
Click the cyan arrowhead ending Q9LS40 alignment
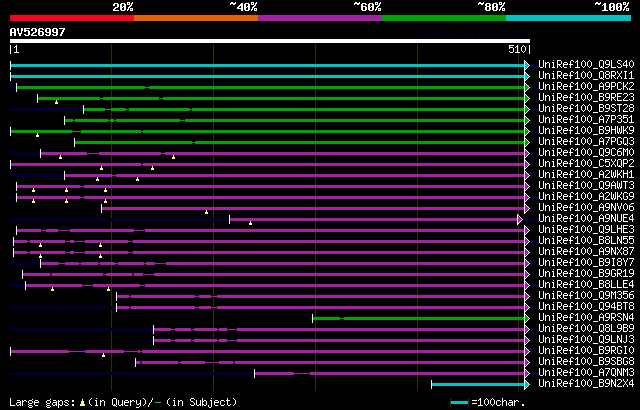[x=527, y=65]
